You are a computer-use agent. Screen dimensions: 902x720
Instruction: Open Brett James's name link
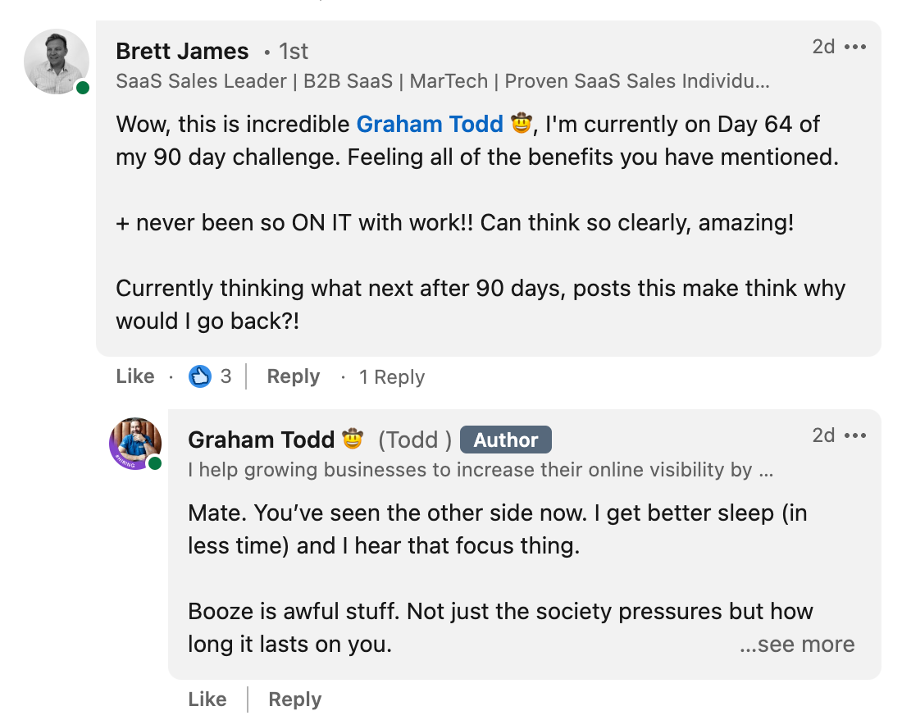(182, 51)
